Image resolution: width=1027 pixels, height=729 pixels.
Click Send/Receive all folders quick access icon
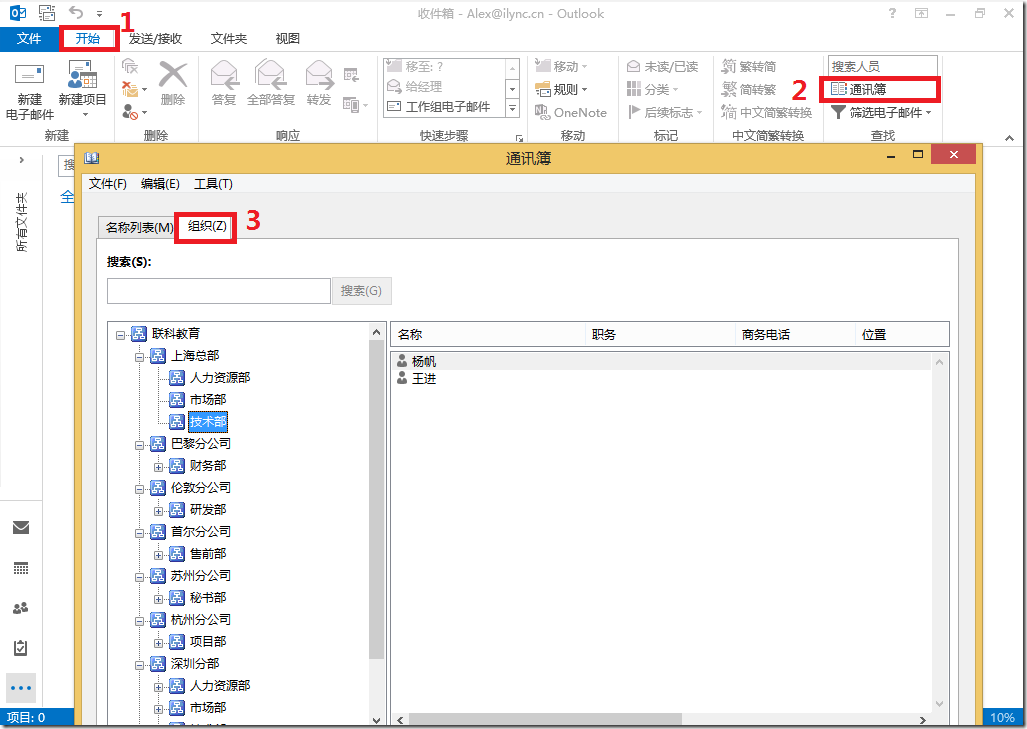[x=47, y=12]
